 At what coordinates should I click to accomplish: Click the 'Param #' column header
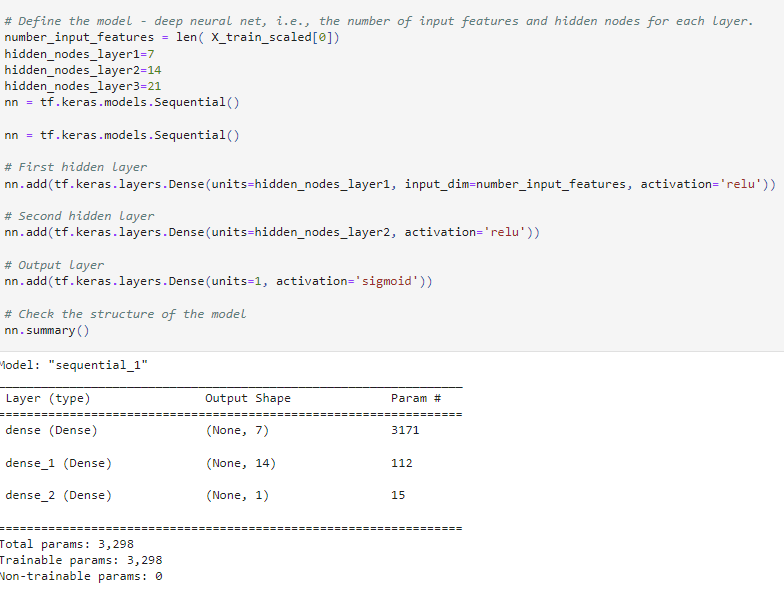tap(416, 398)
